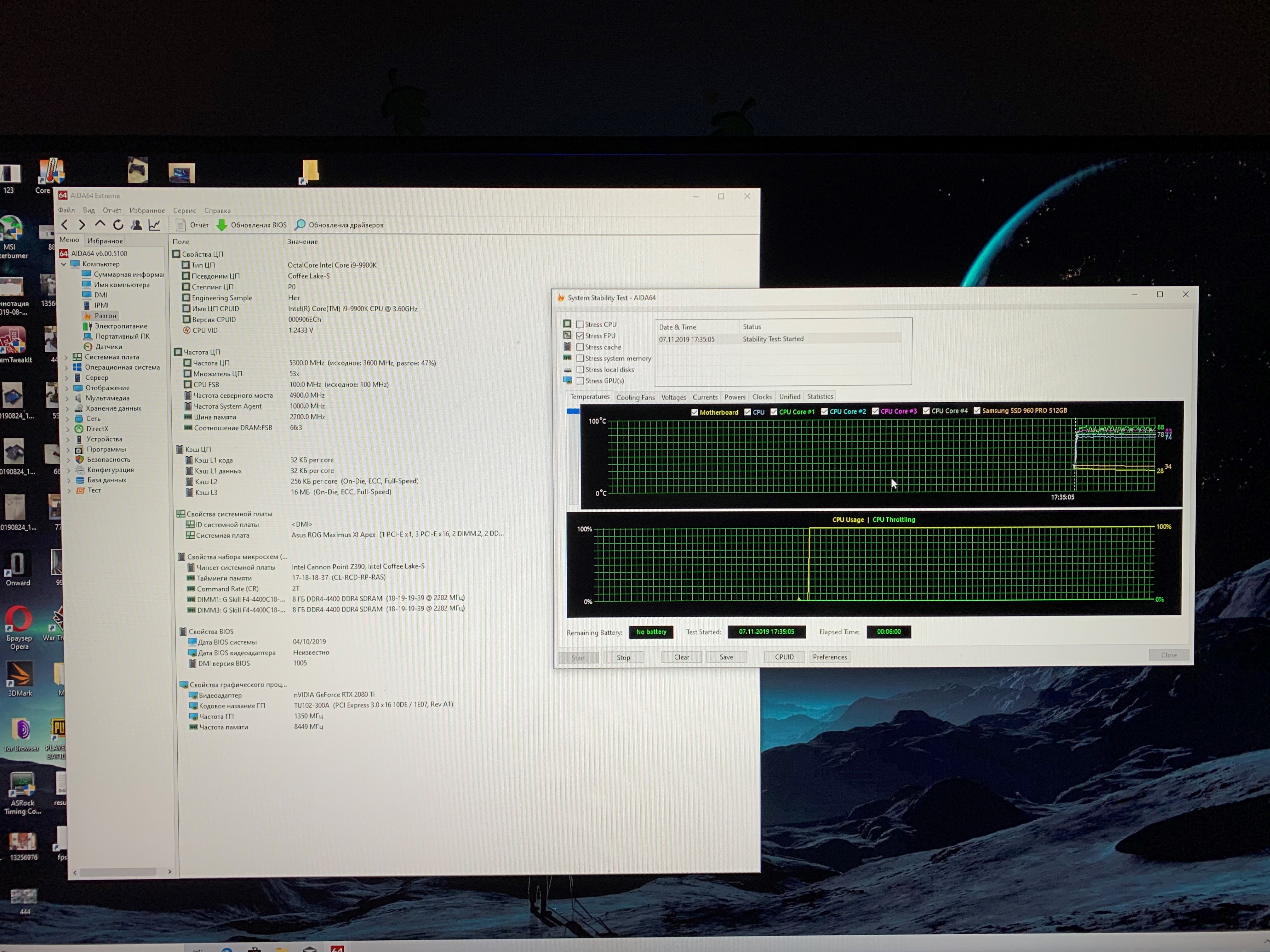Click the Up level arrow icon
Screen dimensions: 1270x952
pyautogui.click(x=100, y=224)
